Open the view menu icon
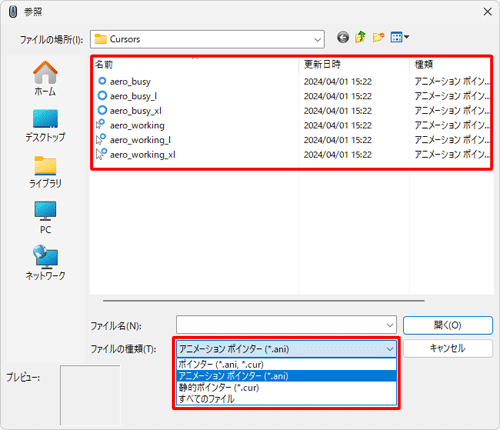This screenshot has width=500, height=430. pos(397,37)
